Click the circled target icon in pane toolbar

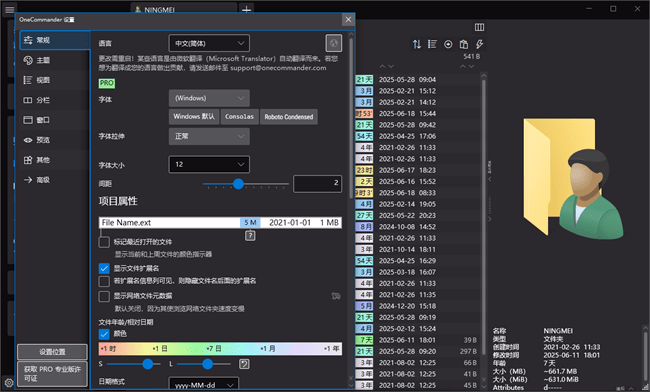[448, 44]
